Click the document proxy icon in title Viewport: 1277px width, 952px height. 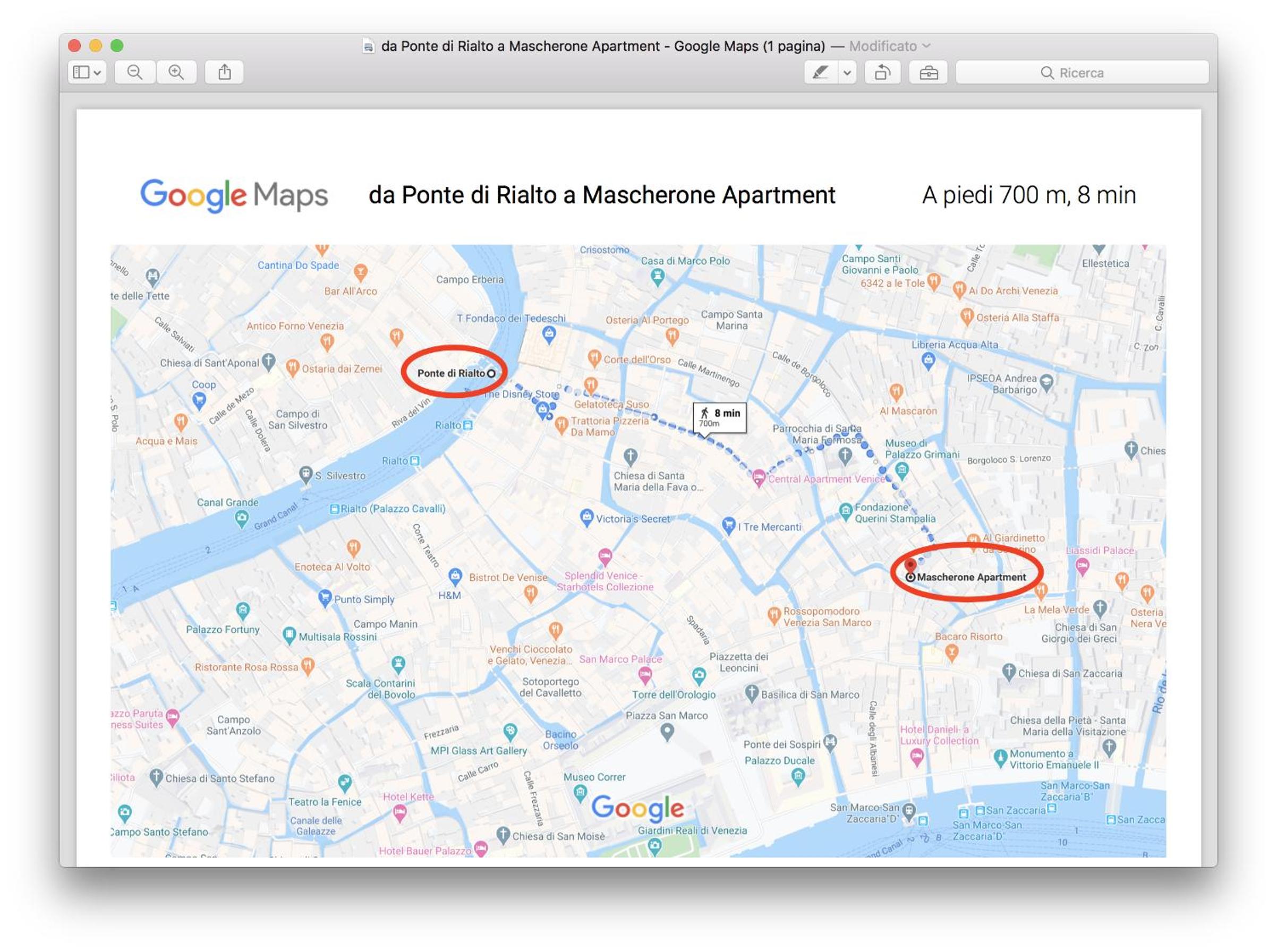tap(368, 46)
